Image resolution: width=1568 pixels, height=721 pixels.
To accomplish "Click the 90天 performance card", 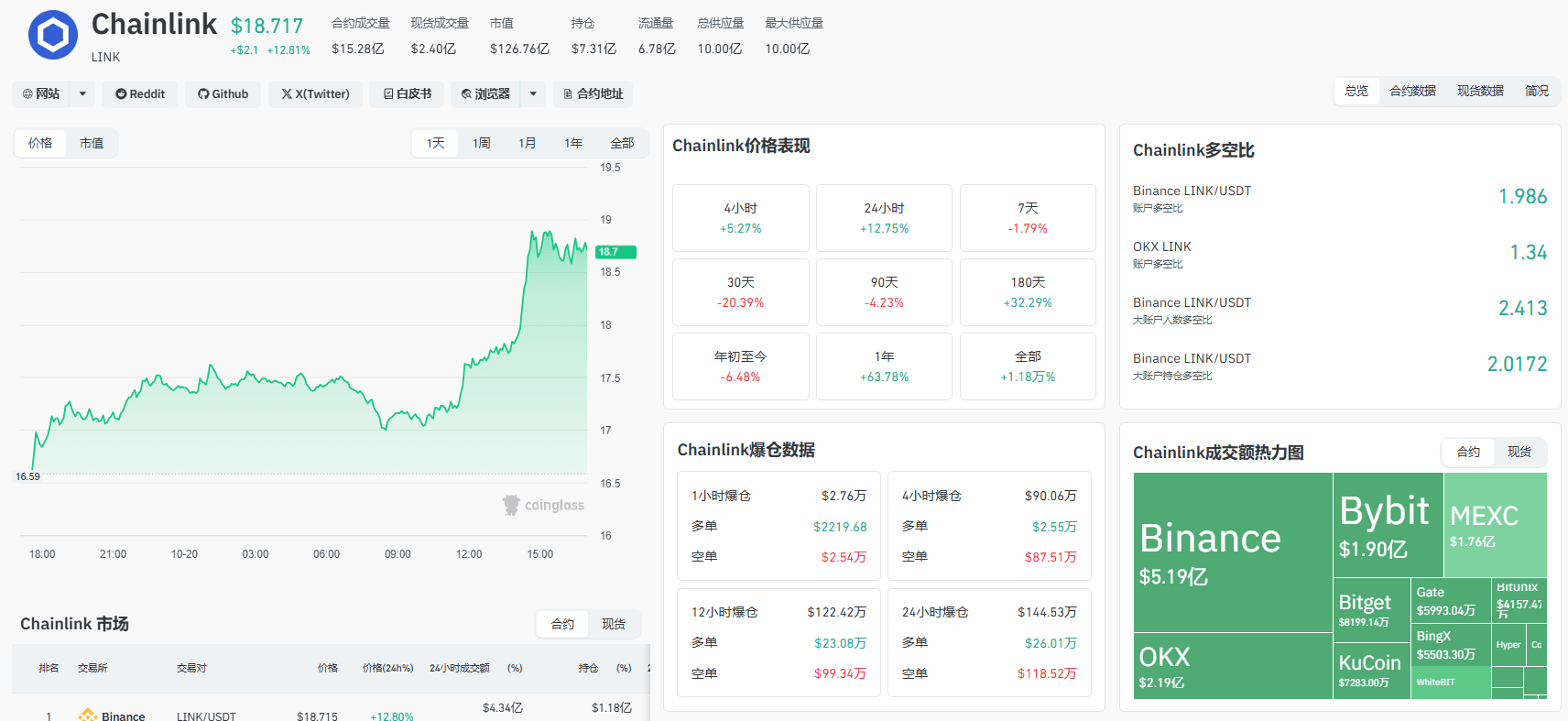I will 884,292.
